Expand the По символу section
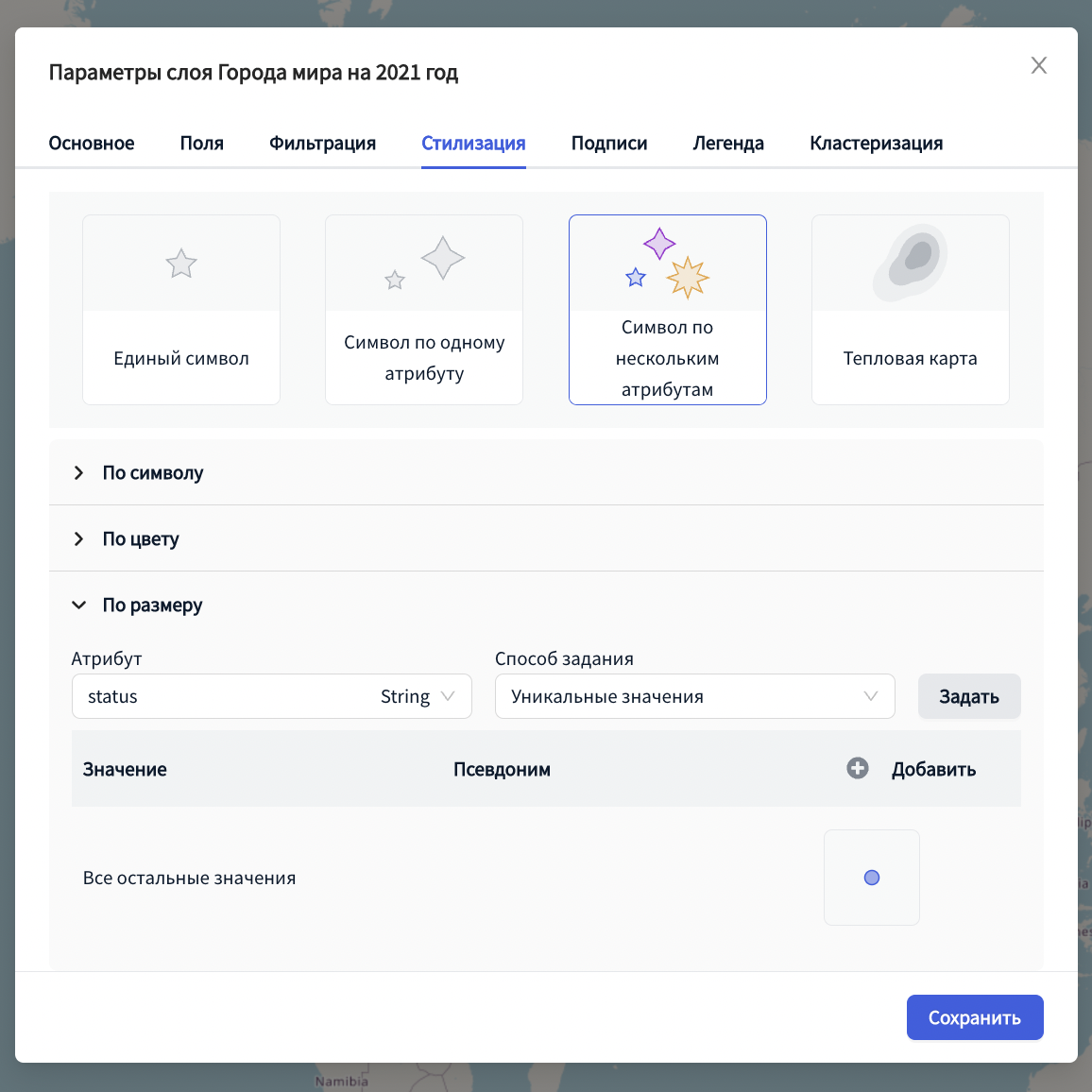 pos(153,473)
